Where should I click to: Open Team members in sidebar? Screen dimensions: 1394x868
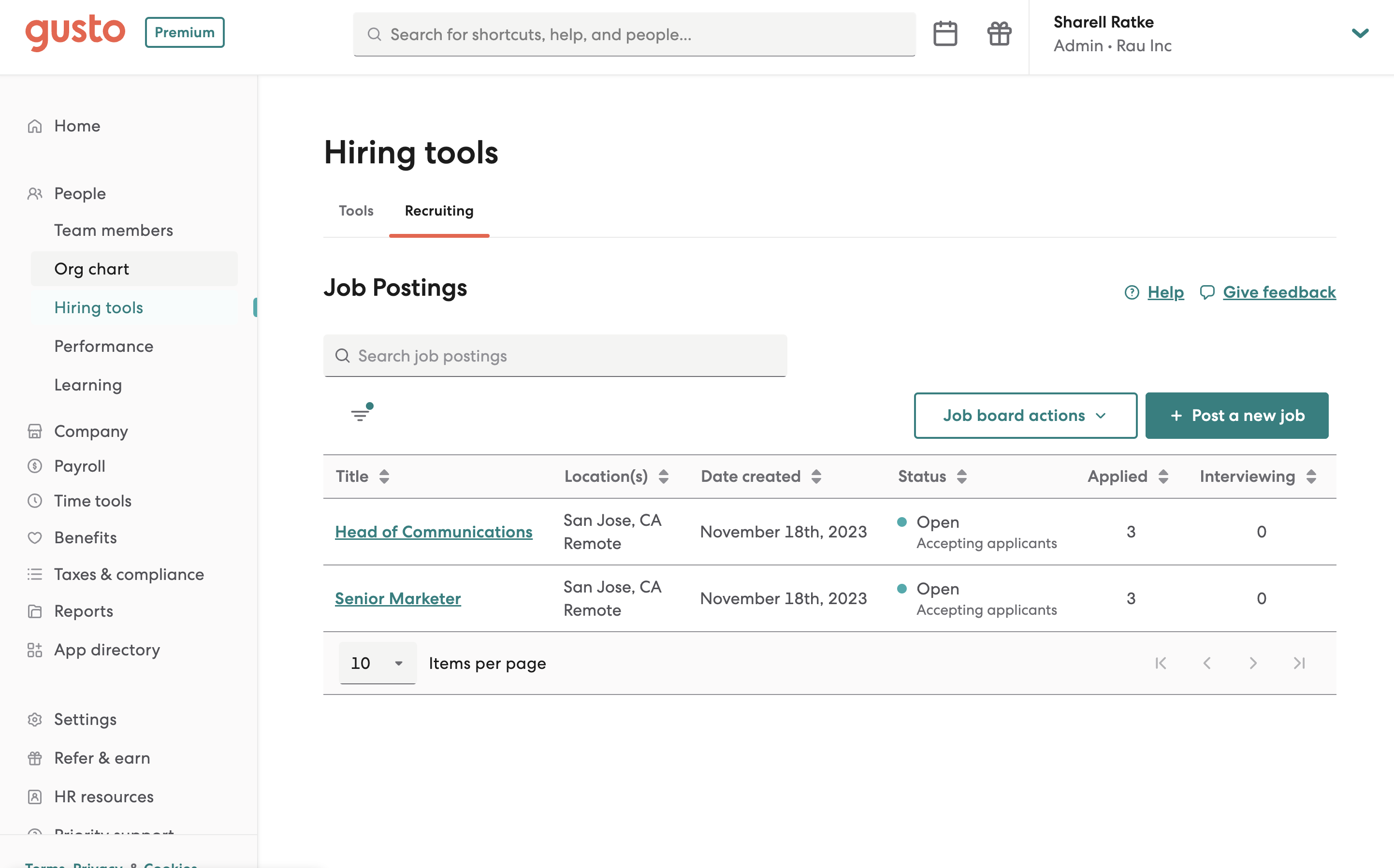pyautogui.click(x=114, y=230)
